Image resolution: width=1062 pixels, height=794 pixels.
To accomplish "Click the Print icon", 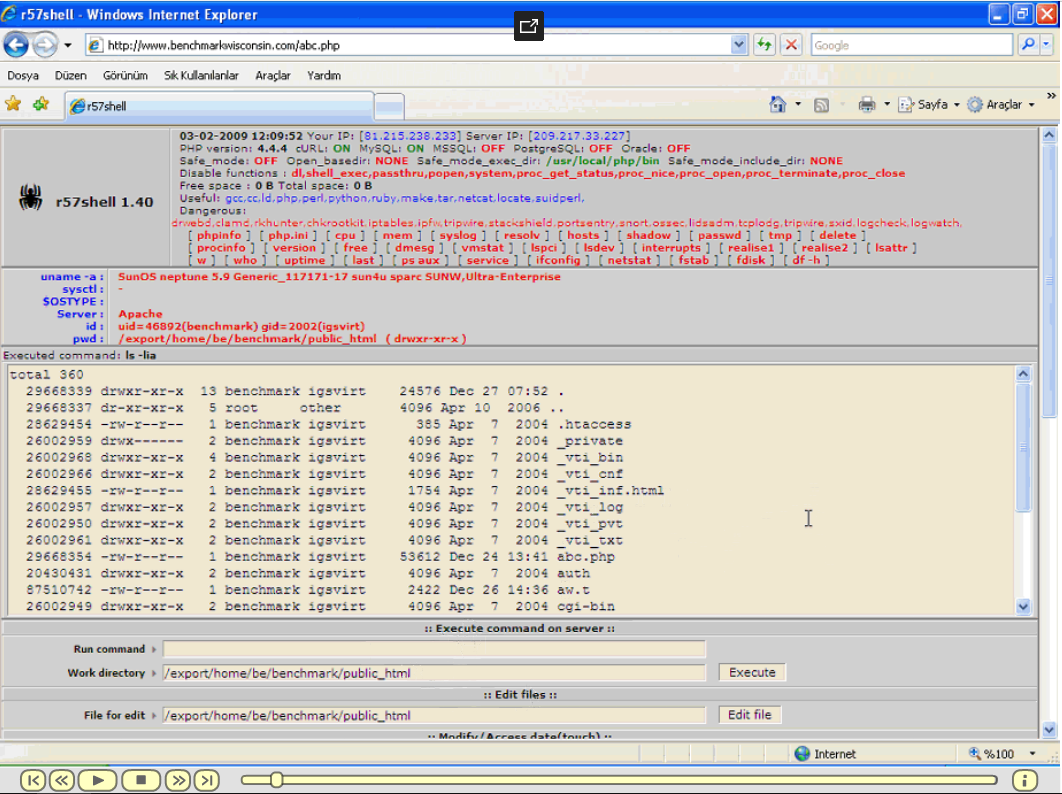I will pos(866,104).
